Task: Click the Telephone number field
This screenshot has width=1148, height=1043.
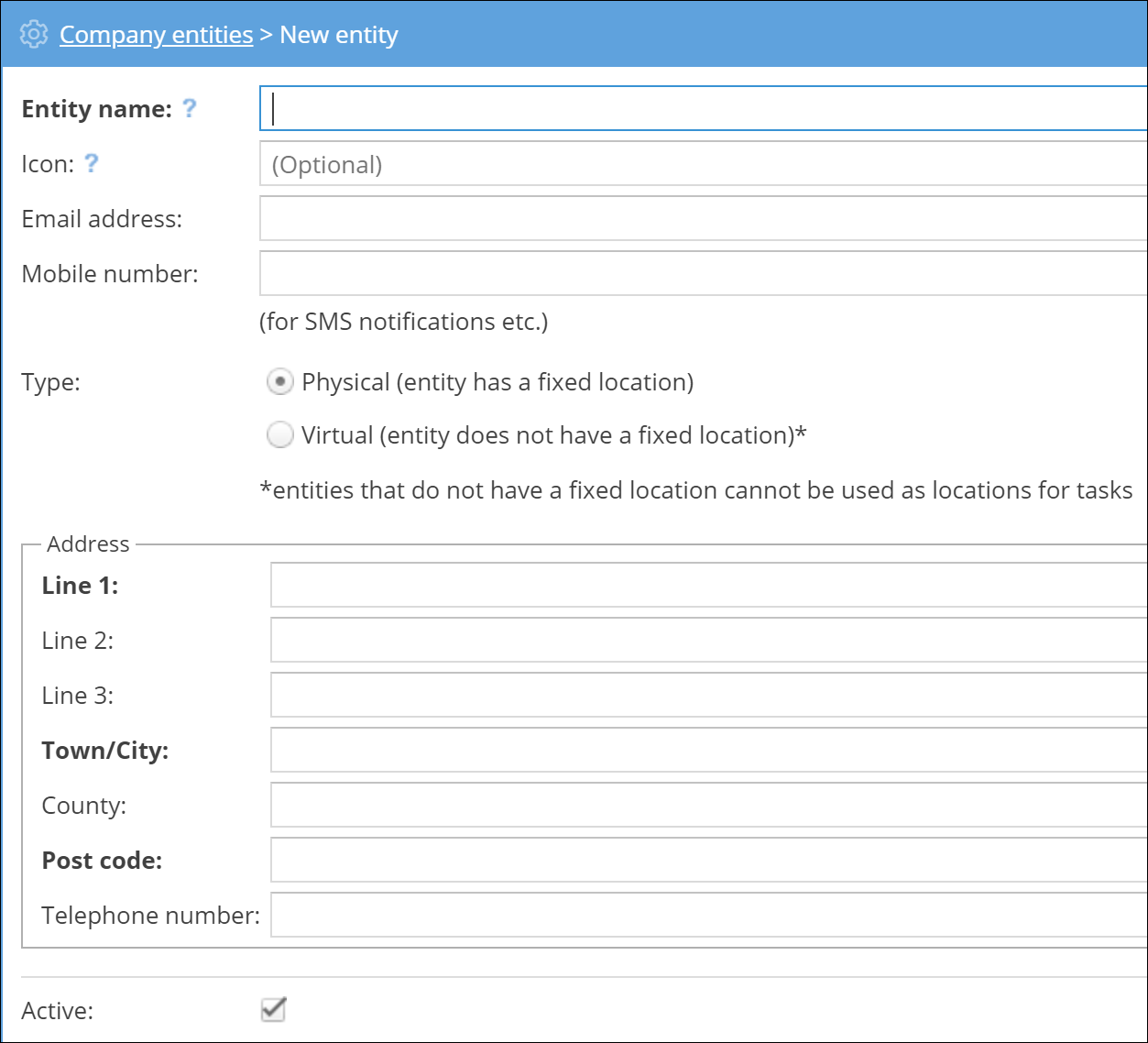Action: point(709,916)
